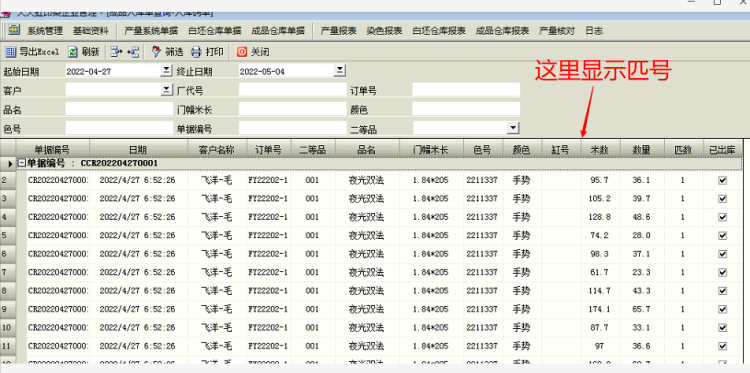Click the 色号 filter input field
Screen dimensions: 750x373
[x=119, y=128]
